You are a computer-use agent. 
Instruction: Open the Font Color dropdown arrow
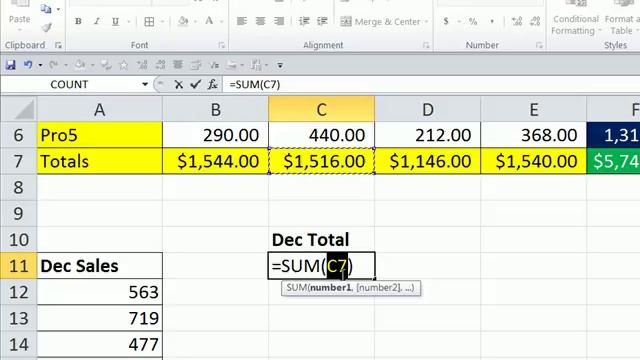[222, 22]
